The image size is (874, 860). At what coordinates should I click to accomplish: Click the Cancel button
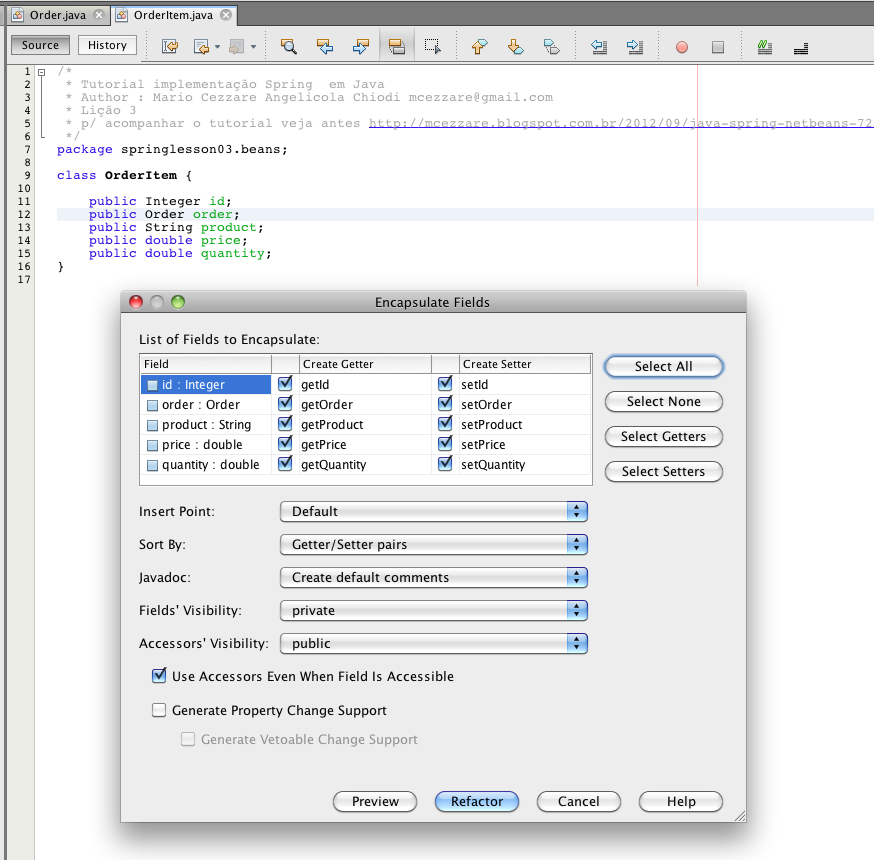pos(579,801)
